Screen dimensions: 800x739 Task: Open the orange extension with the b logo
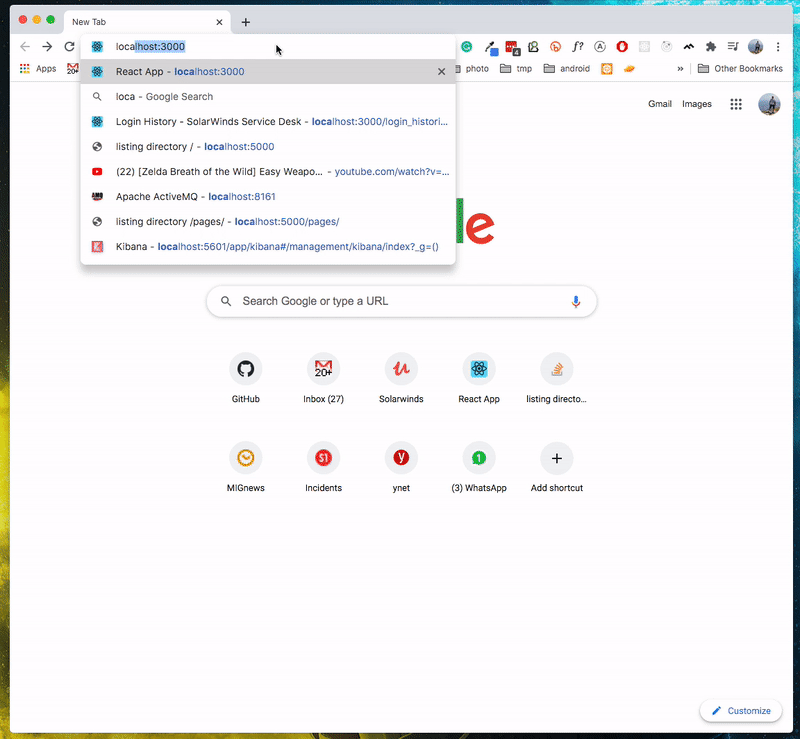(x=555, y=47)
